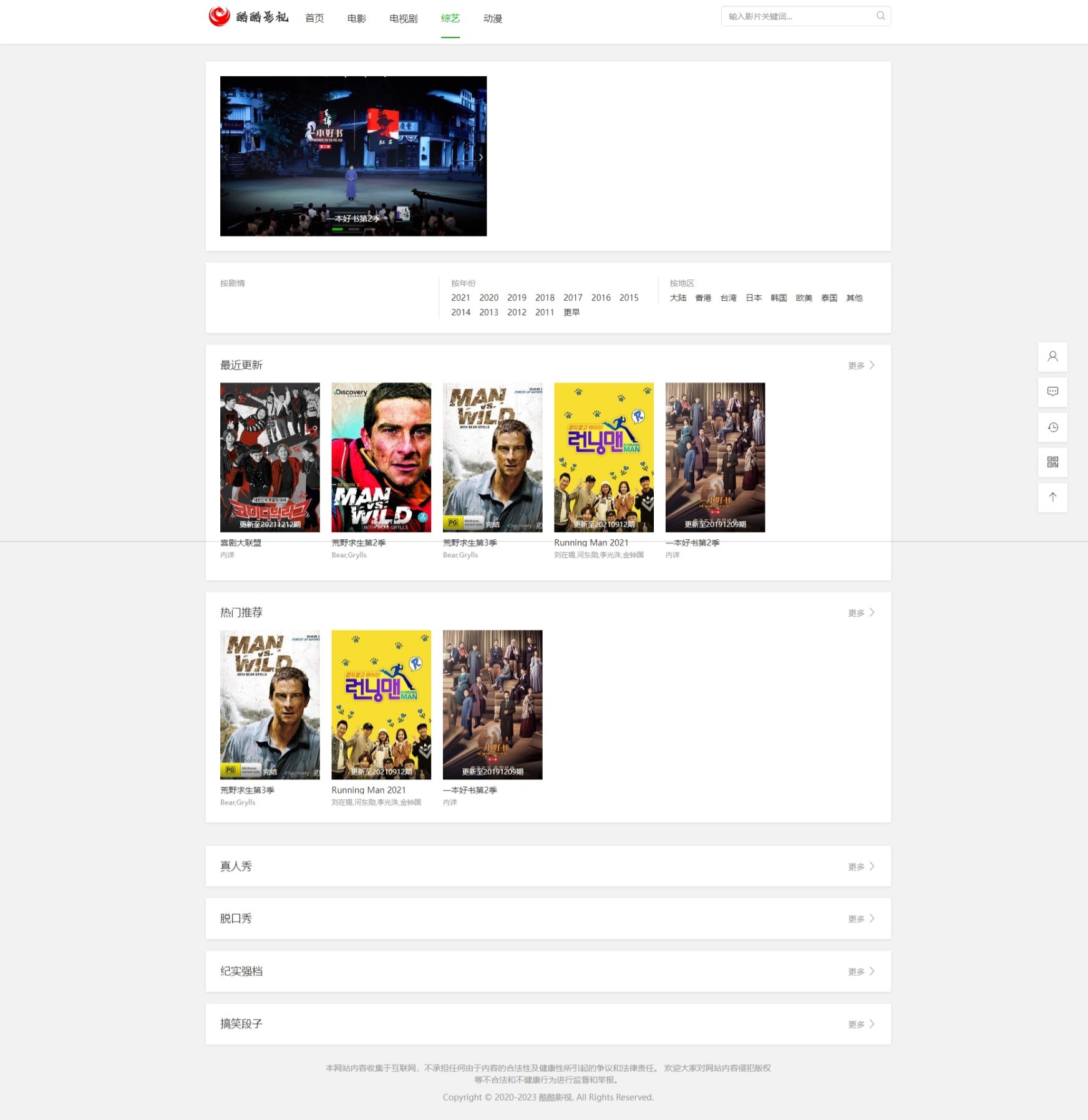1088x1120 pixels.
Task: Open Running Man 2021 poster in 最近更新
Action: 604,457
